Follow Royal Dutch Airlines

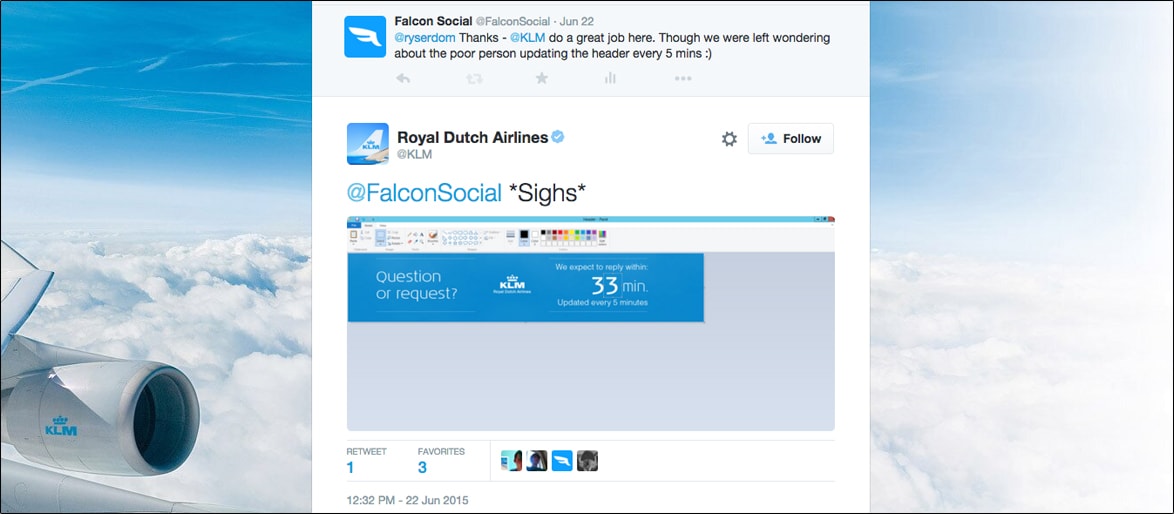[790, 139]
